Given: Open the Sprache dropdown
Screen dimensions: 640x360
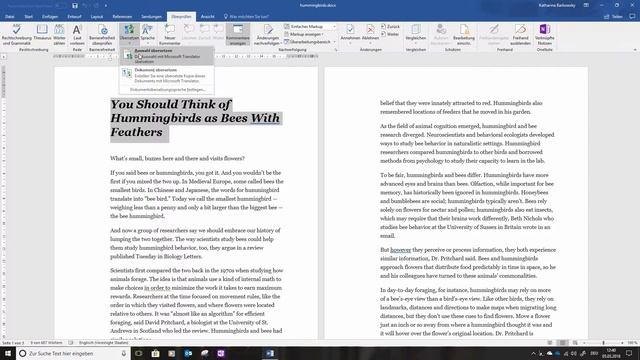Looking at the screenshot, I should [x=147, y=34].
